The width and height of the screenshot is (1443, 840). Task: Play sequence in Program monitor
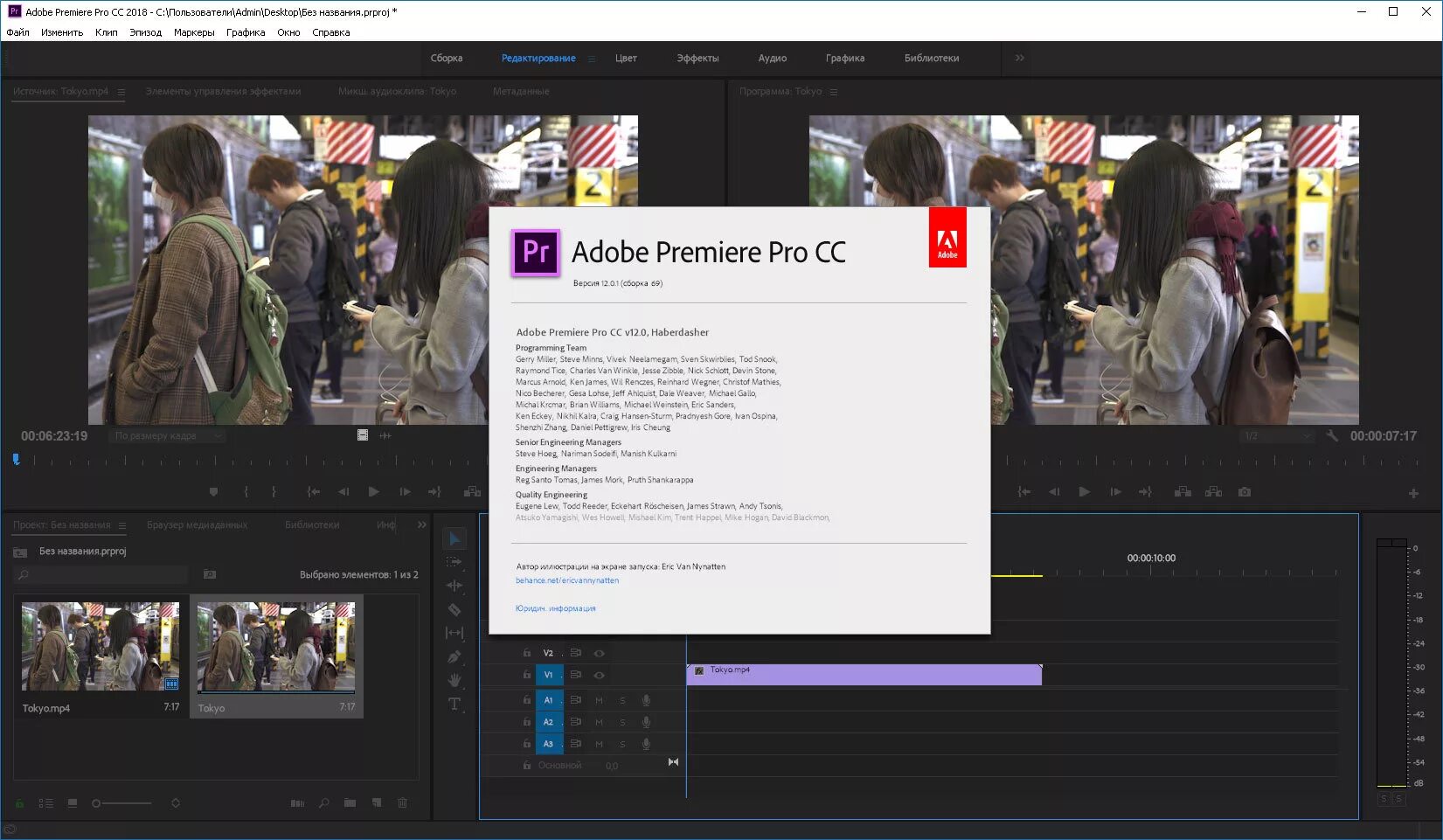[1085, 492]
